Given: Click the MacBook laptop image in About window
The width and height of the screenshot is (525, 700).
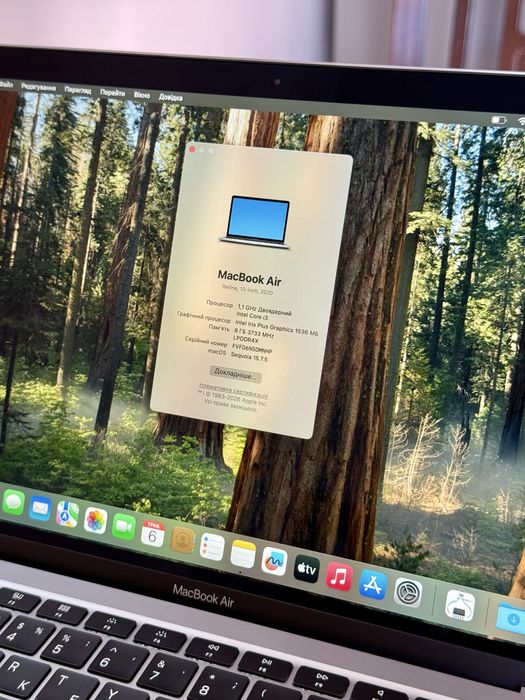Looking at the screenshot, I should [257, 222].
